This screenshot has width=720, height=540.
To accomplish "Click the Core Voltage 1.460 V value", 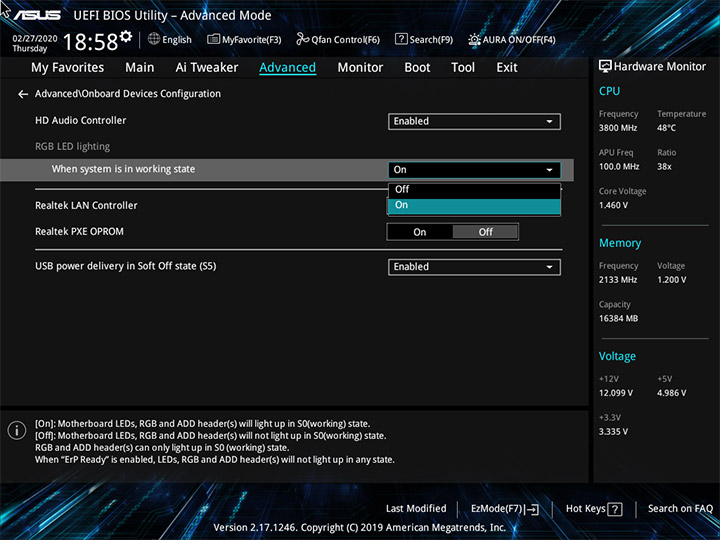I will [613, 205].
